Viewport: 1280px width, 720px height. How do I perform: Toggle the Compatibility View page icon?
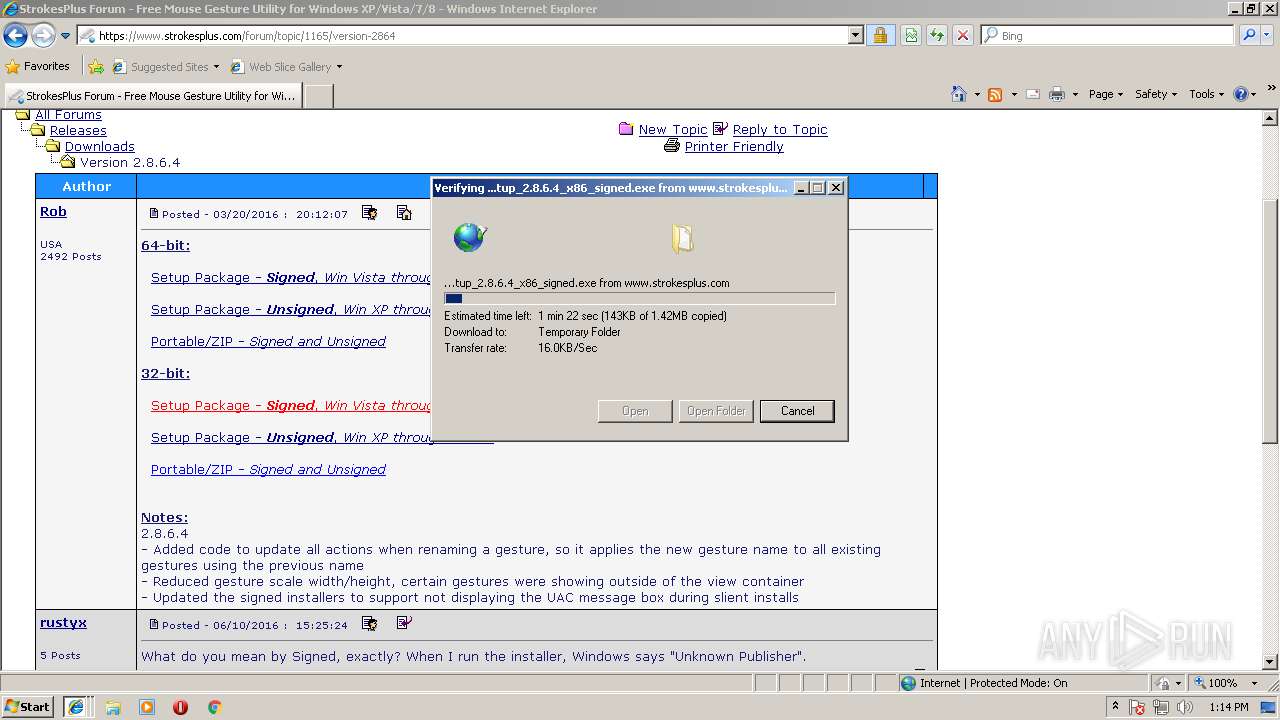911,36
